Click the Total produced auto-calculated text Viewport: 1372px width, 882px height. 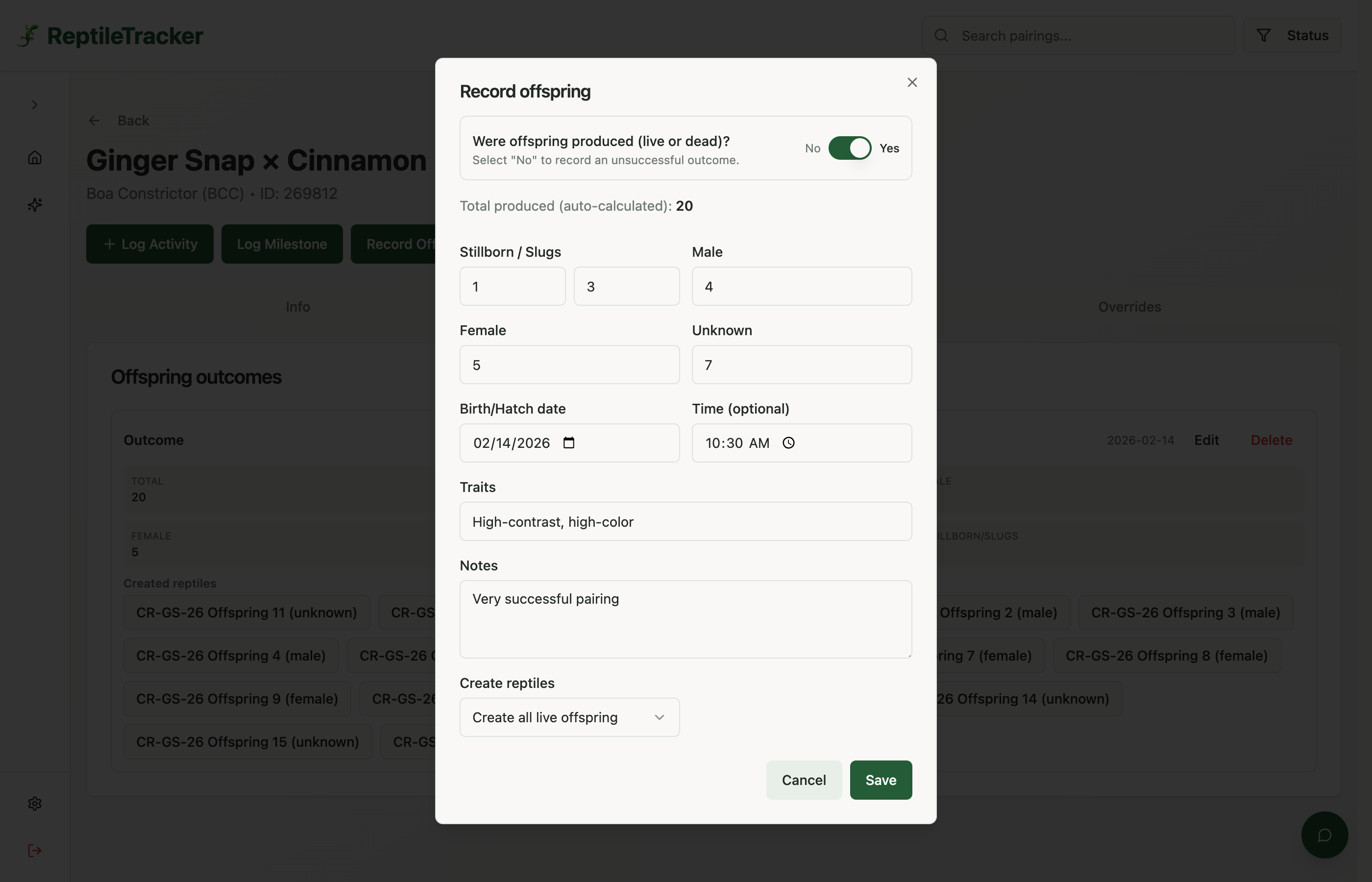(x=576, y=206)
